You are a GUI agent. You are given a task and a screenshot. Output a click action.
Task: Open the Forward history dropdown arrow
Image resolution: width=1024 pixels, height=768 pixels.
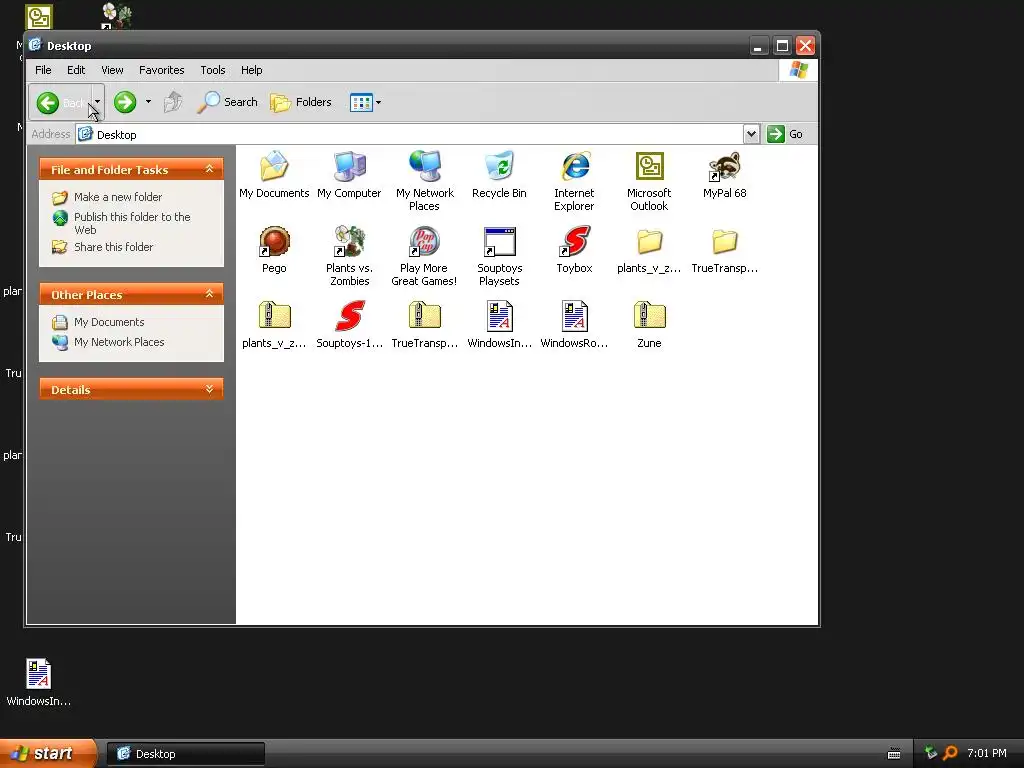coord(148,102)
